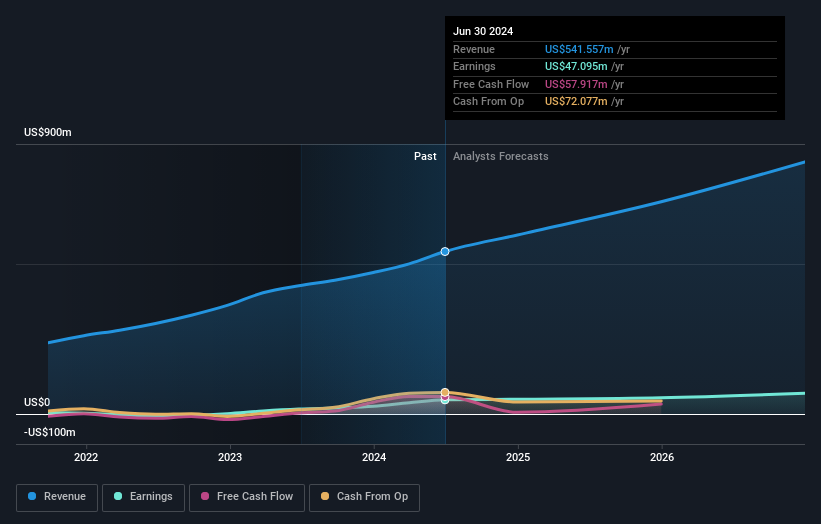
Task: Click the Cash From Op label in tooltip
Action: click(x=489, y=102)
